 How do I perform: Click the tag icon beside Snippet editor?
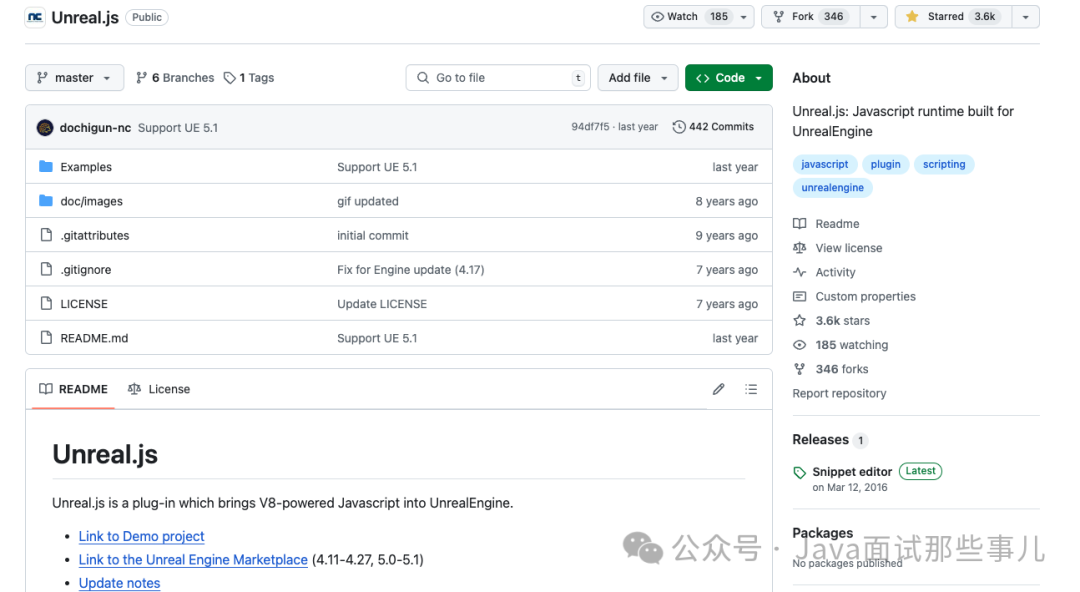[x=800, y=473]
